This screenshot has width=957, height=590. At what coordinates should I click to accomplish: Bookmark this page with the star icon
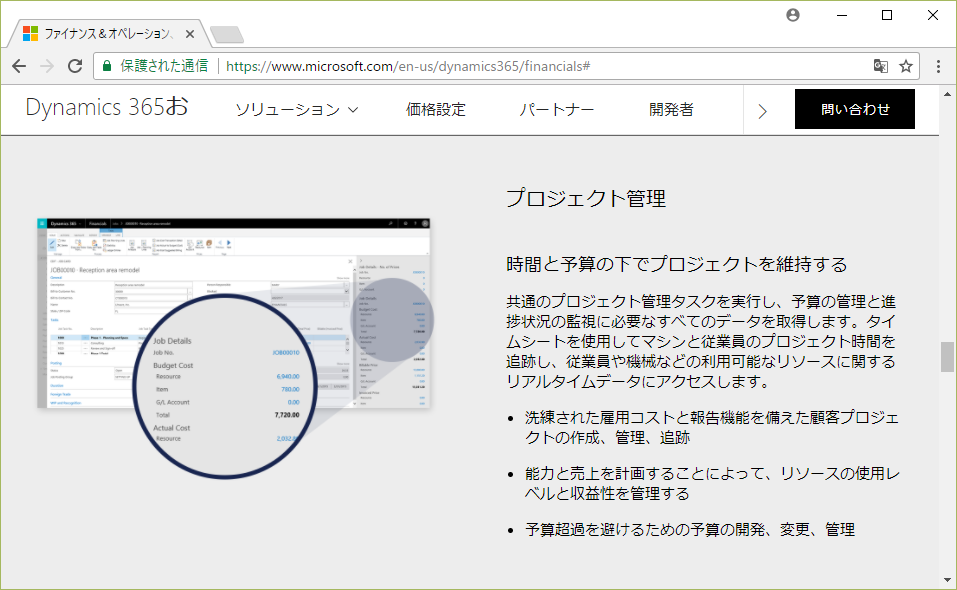pos(906,66)
